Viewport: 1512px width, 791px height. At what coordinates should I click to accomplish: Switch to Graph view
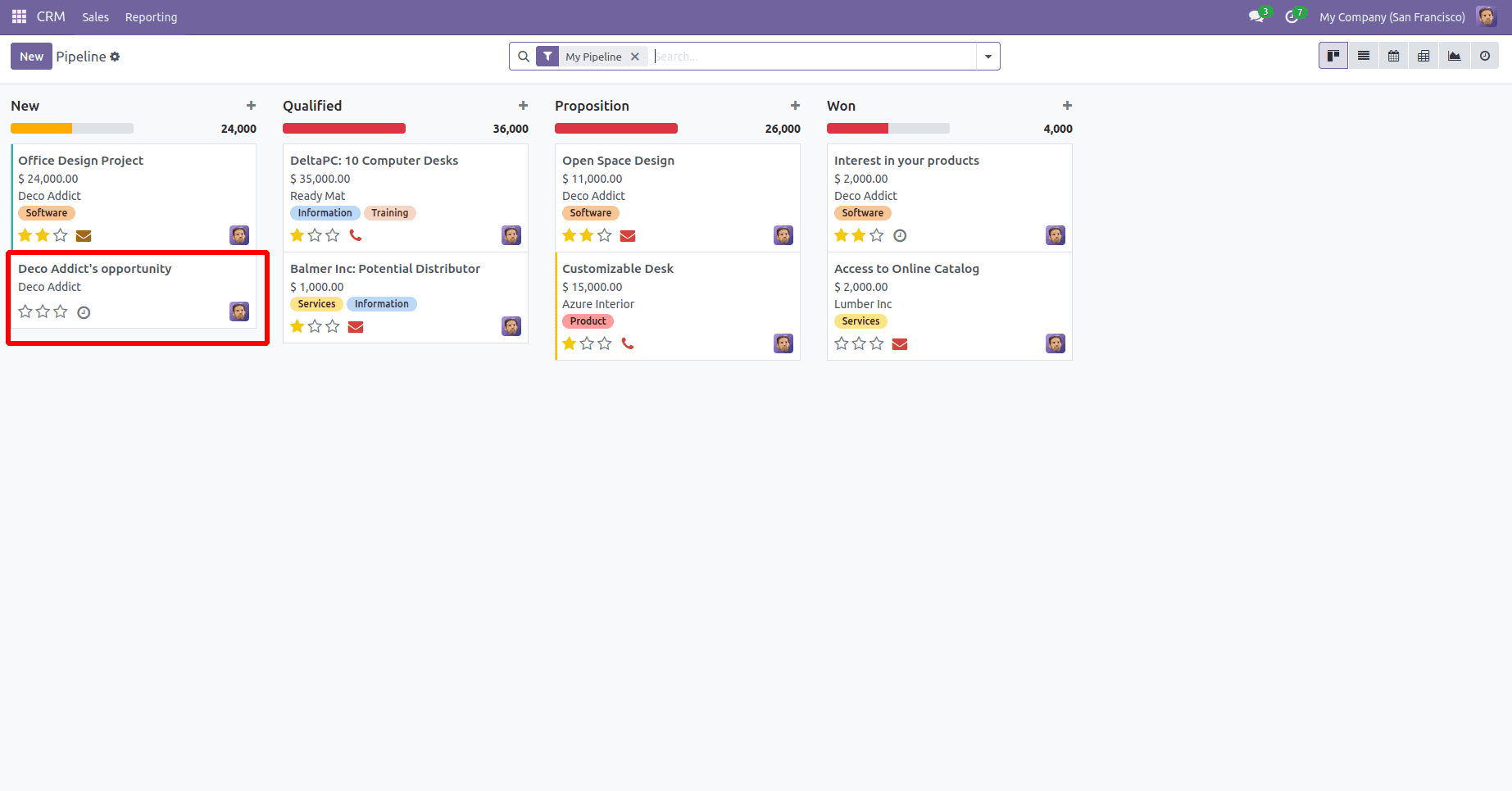pos(1454,56)
